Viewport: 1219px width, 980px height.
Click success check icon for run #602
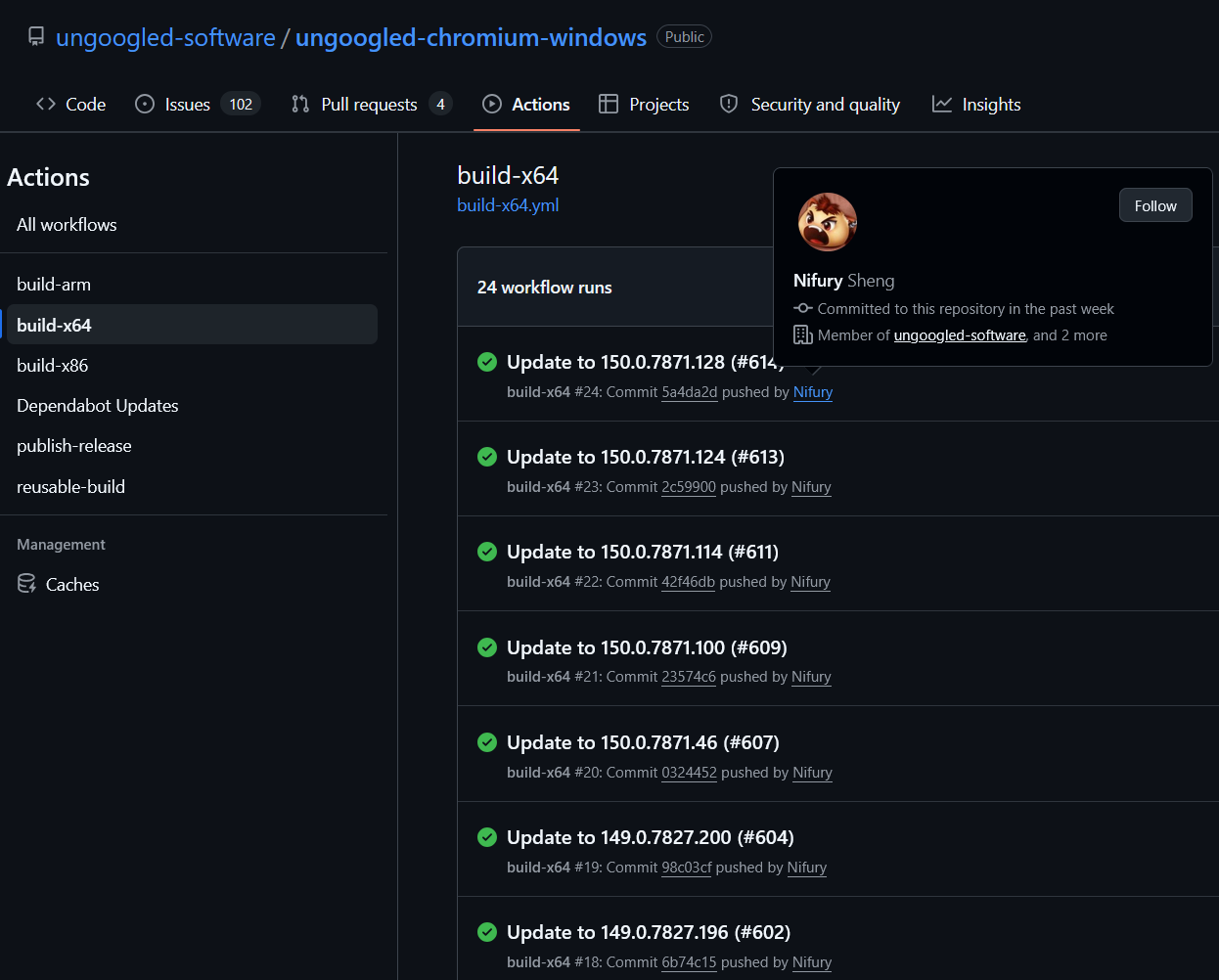tap(487, 932)
